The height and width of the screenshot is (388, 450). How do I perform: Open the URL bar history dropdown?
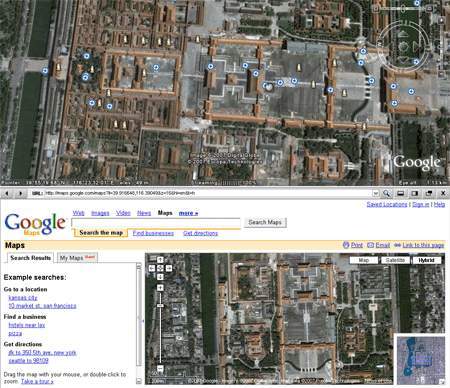[x=376, y=193]
